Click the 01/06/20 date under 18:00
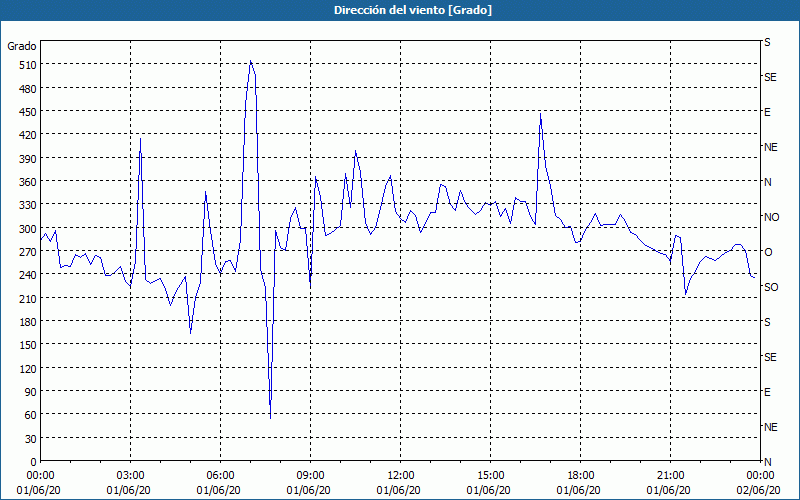This screenshot has width=800, height=500. coord(579,490)
